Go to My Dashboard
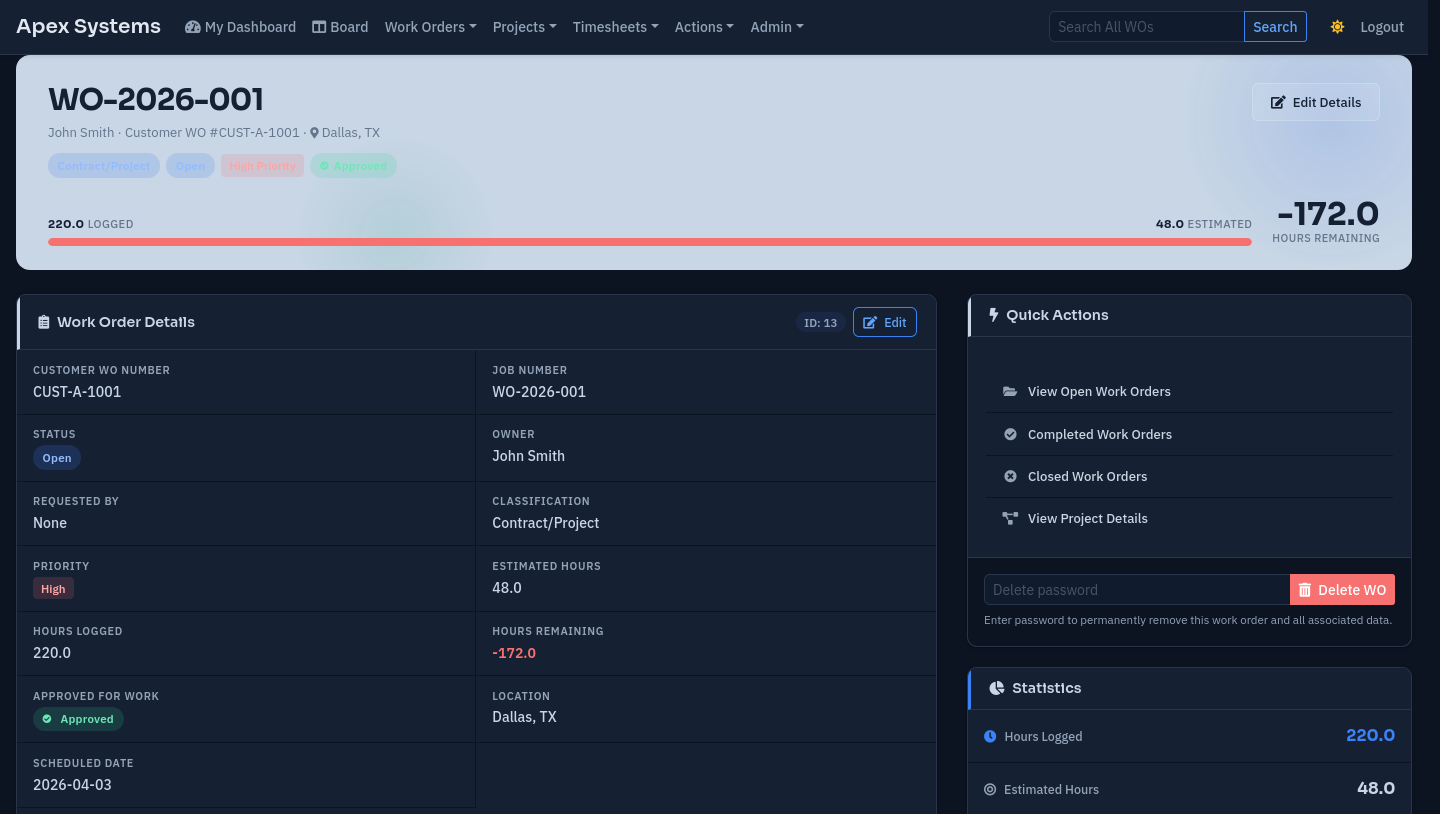 pos(240,27)
